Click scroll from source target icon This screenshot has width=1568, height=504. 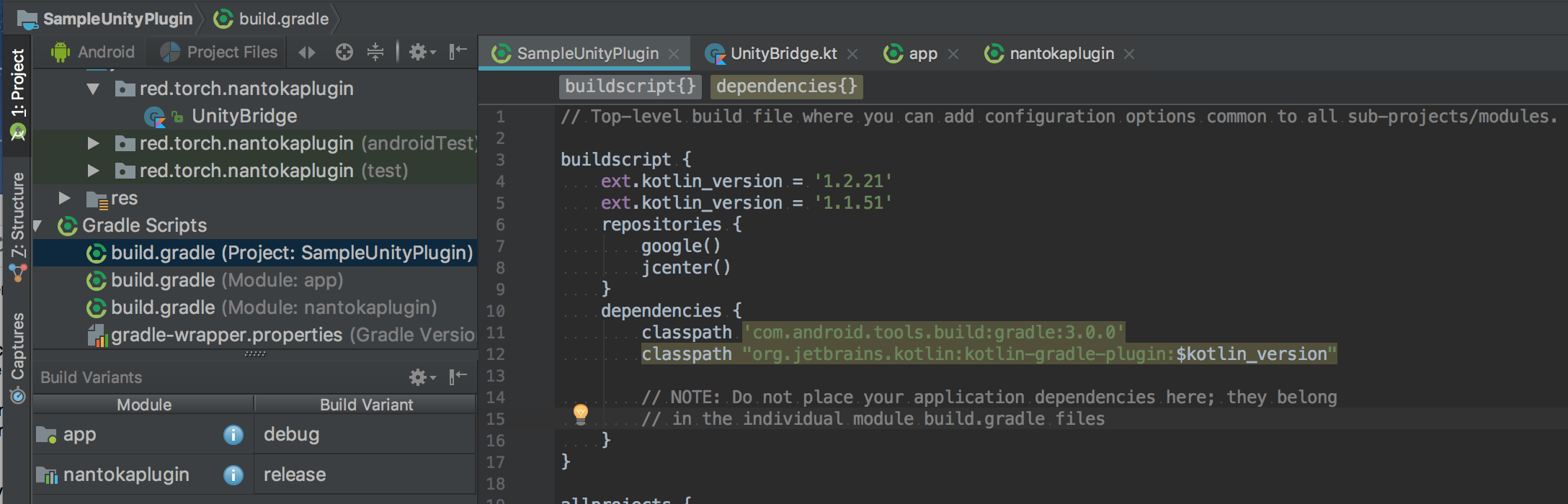(x=344, y=52)
